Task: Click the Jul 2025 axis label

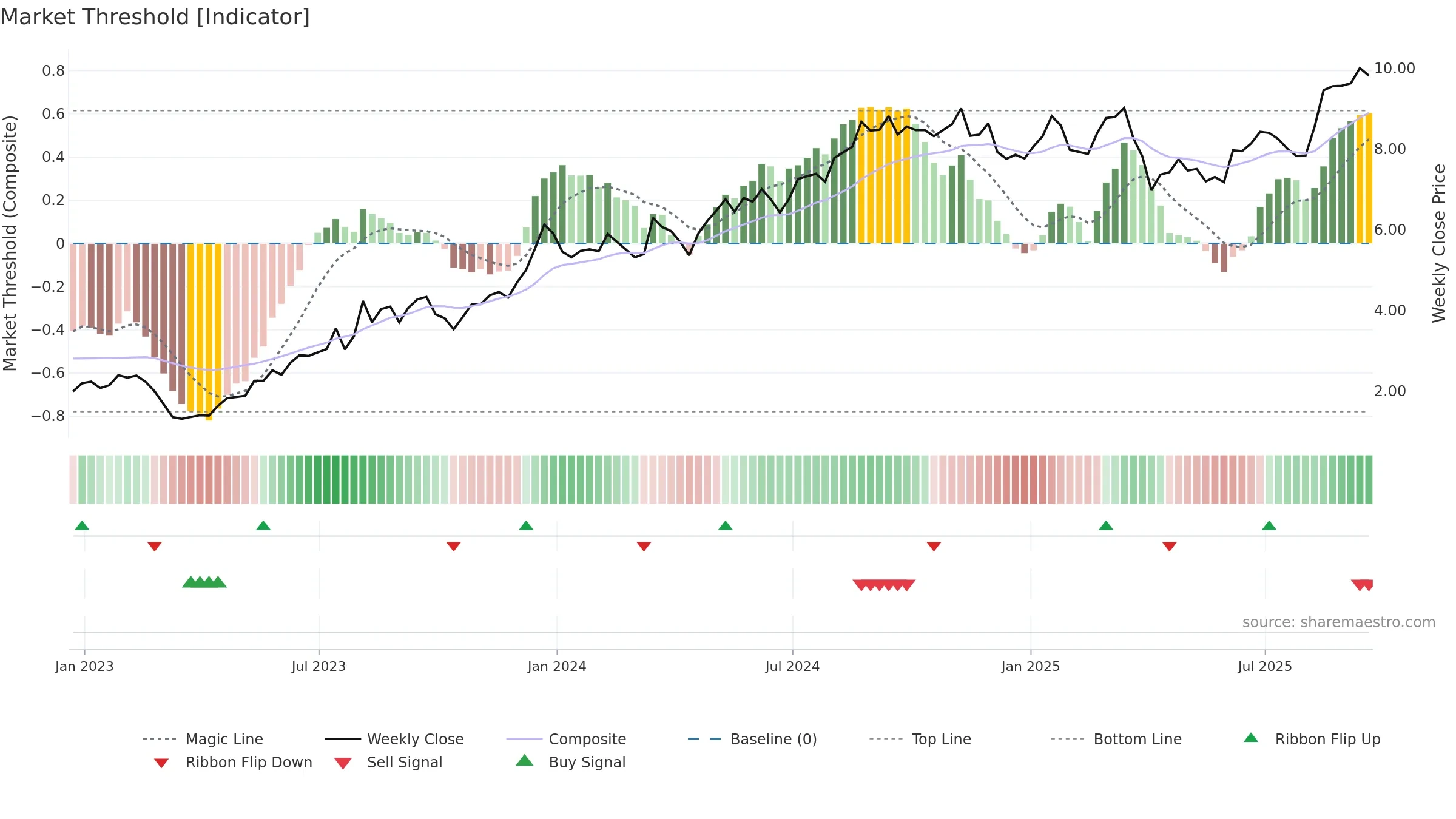Action: point(1265,667)
